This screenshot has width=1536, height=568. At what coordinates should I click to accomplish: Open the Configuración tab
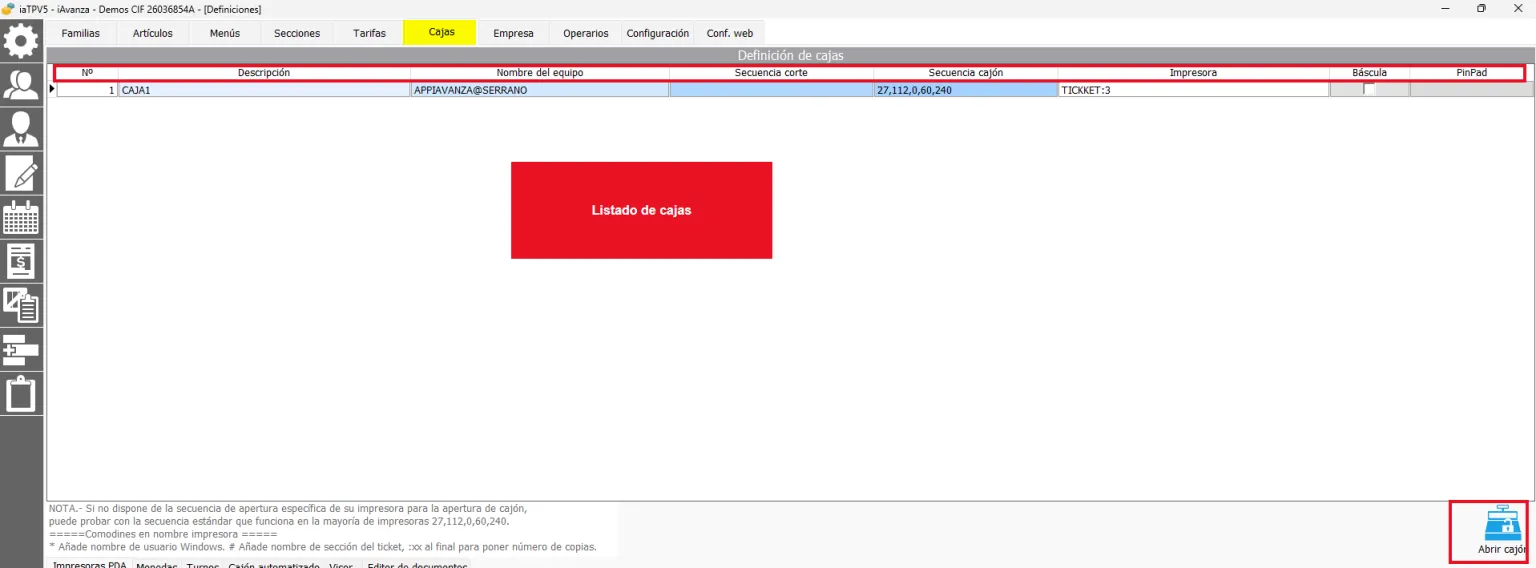(x=657, y=33)
